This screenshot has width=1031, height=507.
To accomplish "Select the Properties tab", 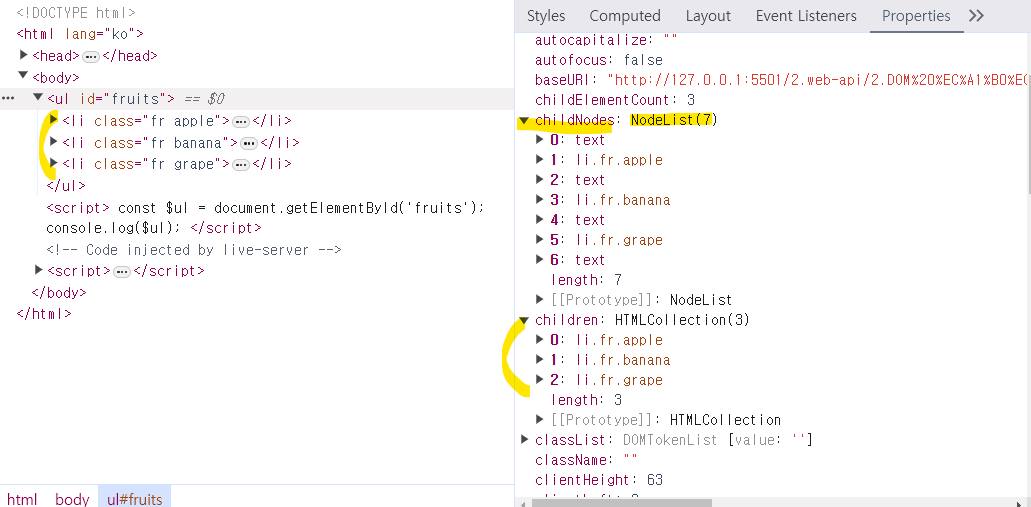I will pyautogui.click(x=916, y=16).
